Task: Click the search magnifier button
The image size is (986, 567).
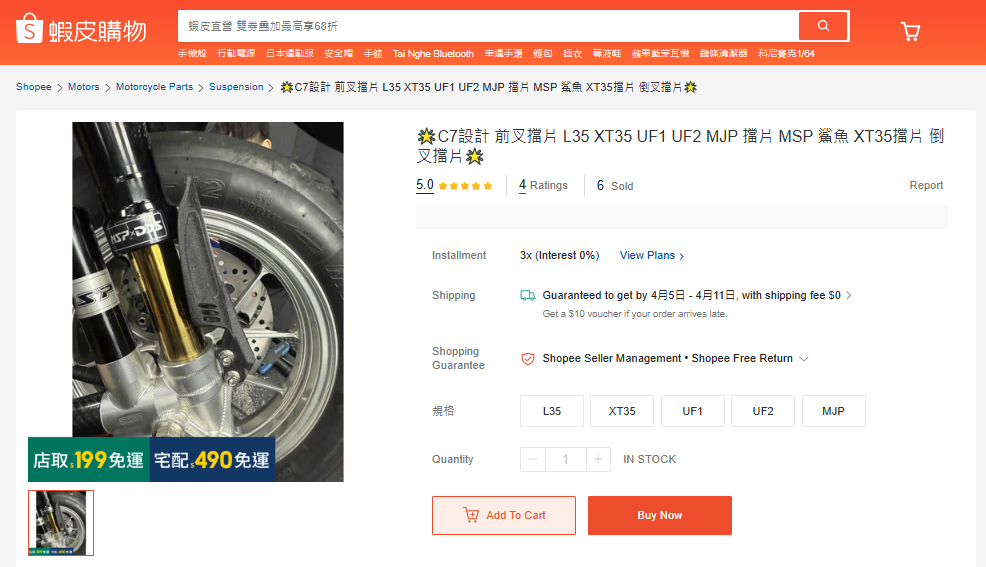Action: tap(823, 26)
